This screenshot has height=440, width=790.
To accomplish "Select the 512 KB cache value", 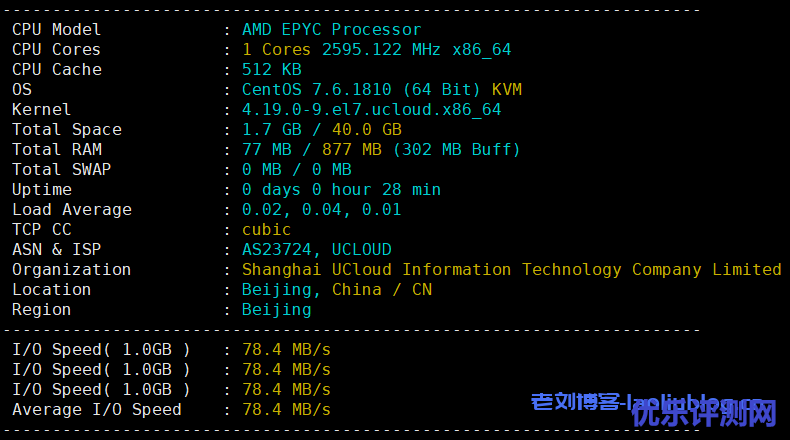I will [x=271, y=70].
